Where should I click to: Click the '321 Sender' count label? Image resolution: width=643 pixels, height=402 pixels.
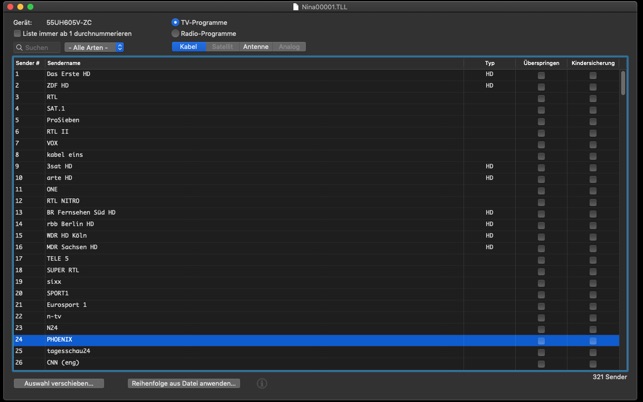pos(609,377)
